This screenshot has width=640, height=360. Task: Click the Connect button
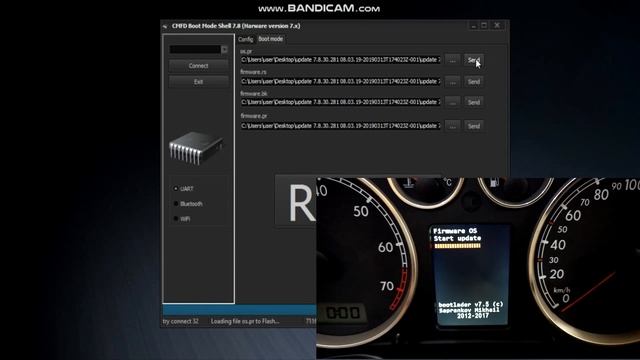pyautogui.click(x=198, y=66)
